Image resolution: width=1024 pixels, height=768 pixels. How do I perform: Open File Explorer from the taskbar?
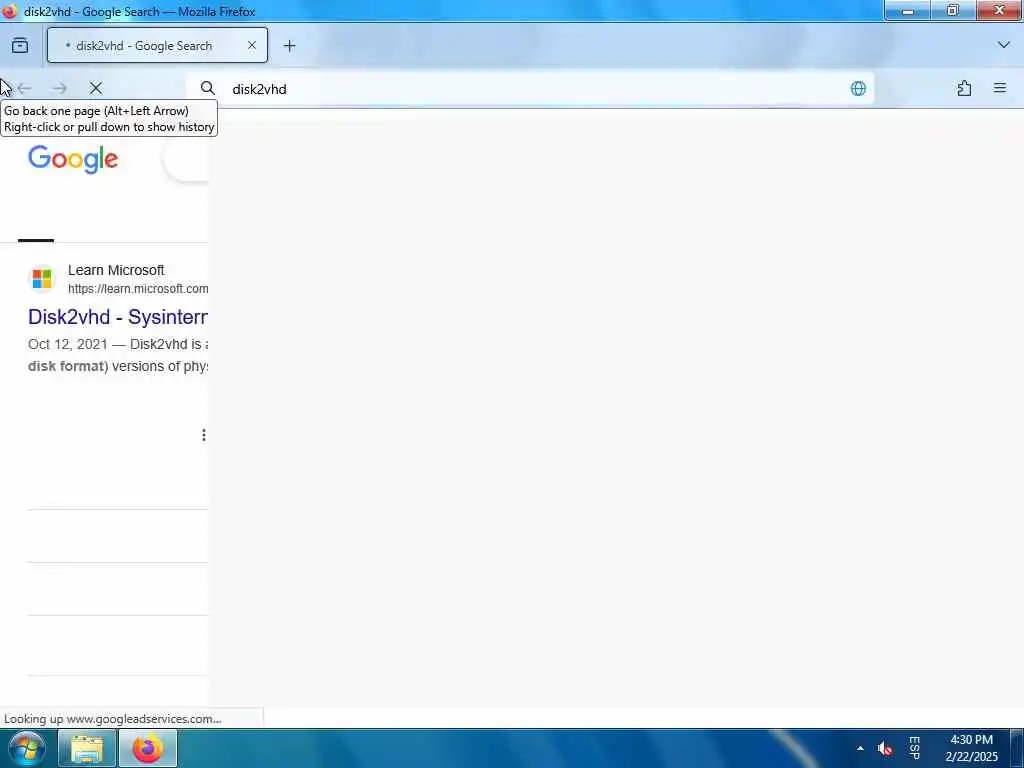pyautogui.click(x=87, y=749)
